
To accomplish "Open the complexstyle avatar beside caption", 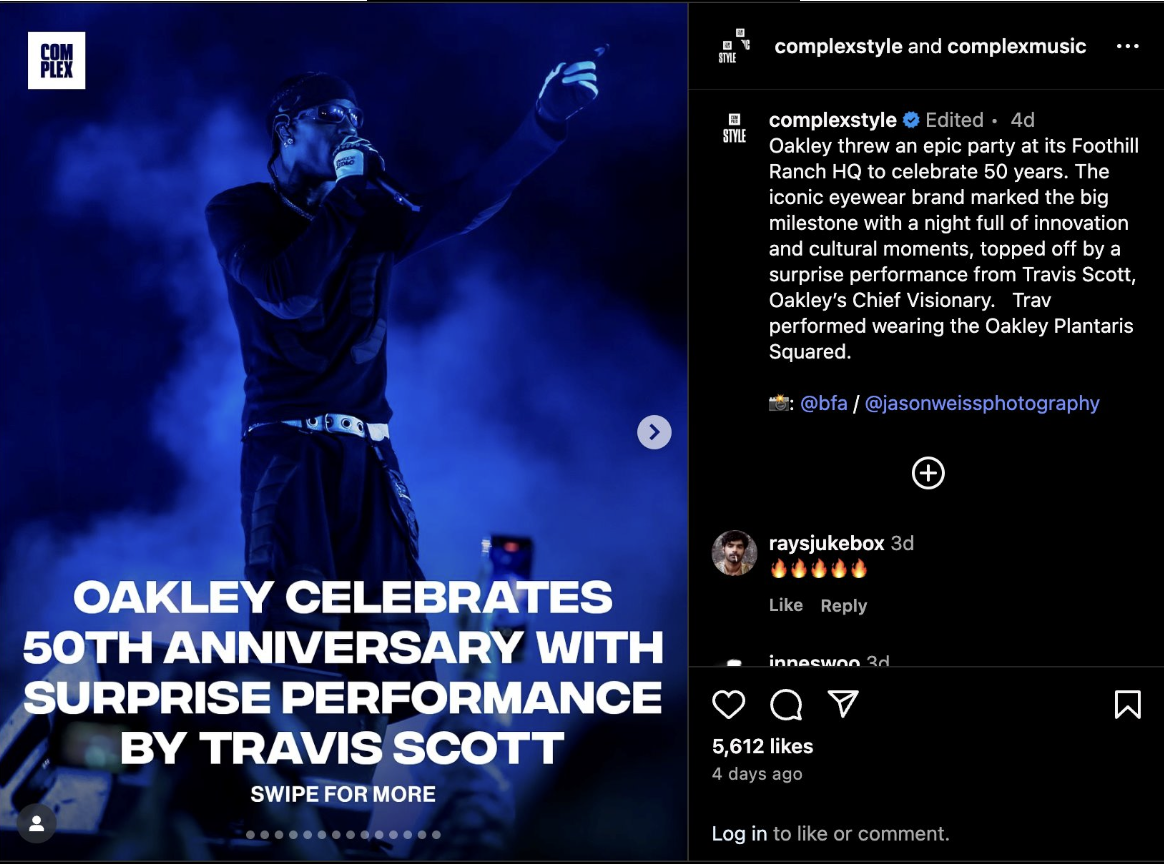I will click(x=734, y=128).
